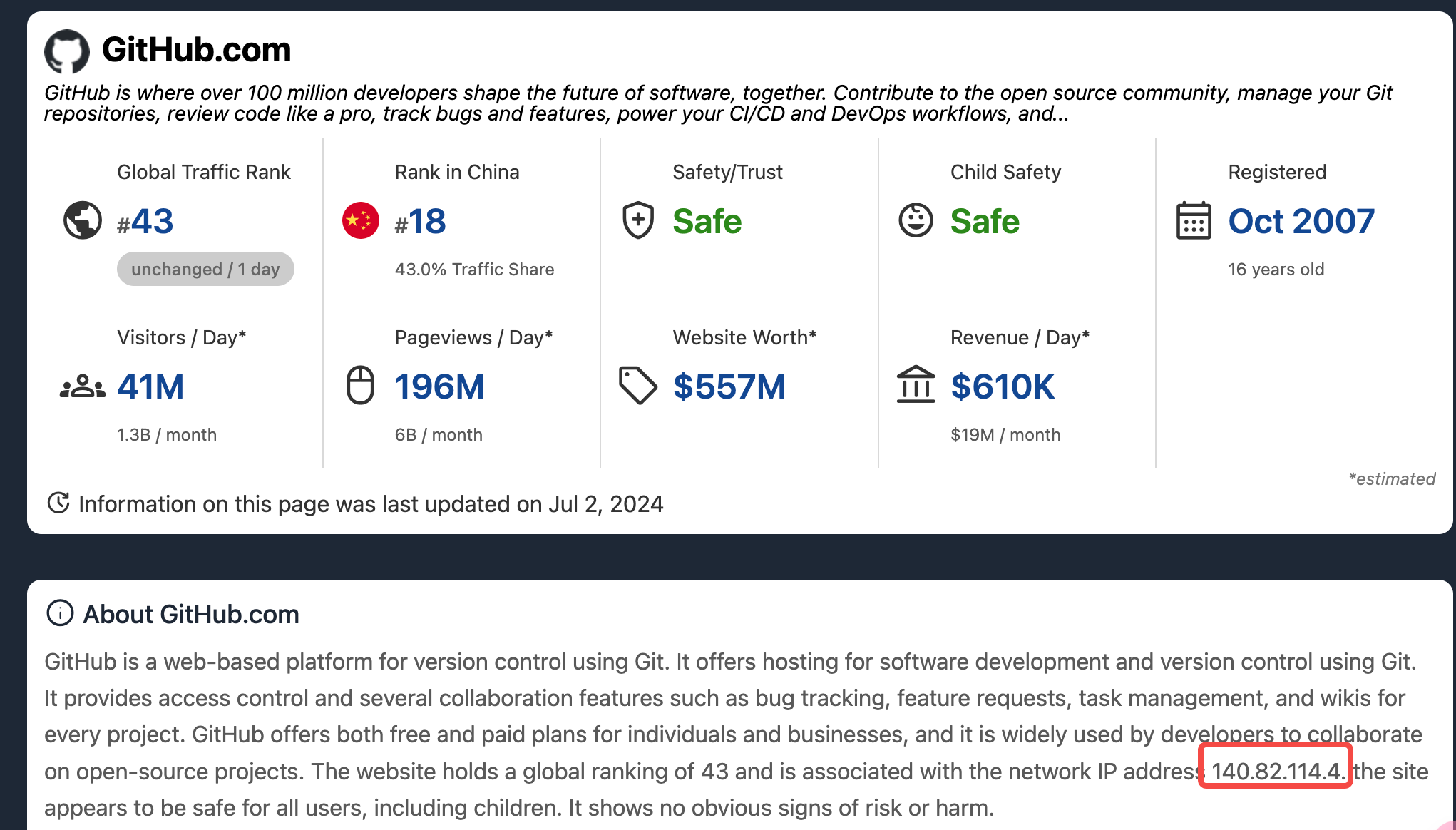The height and width of the screenshot is (830, 1456).
Task: Click the globe icon beside Global Traffic Rank
Action: 83,220
